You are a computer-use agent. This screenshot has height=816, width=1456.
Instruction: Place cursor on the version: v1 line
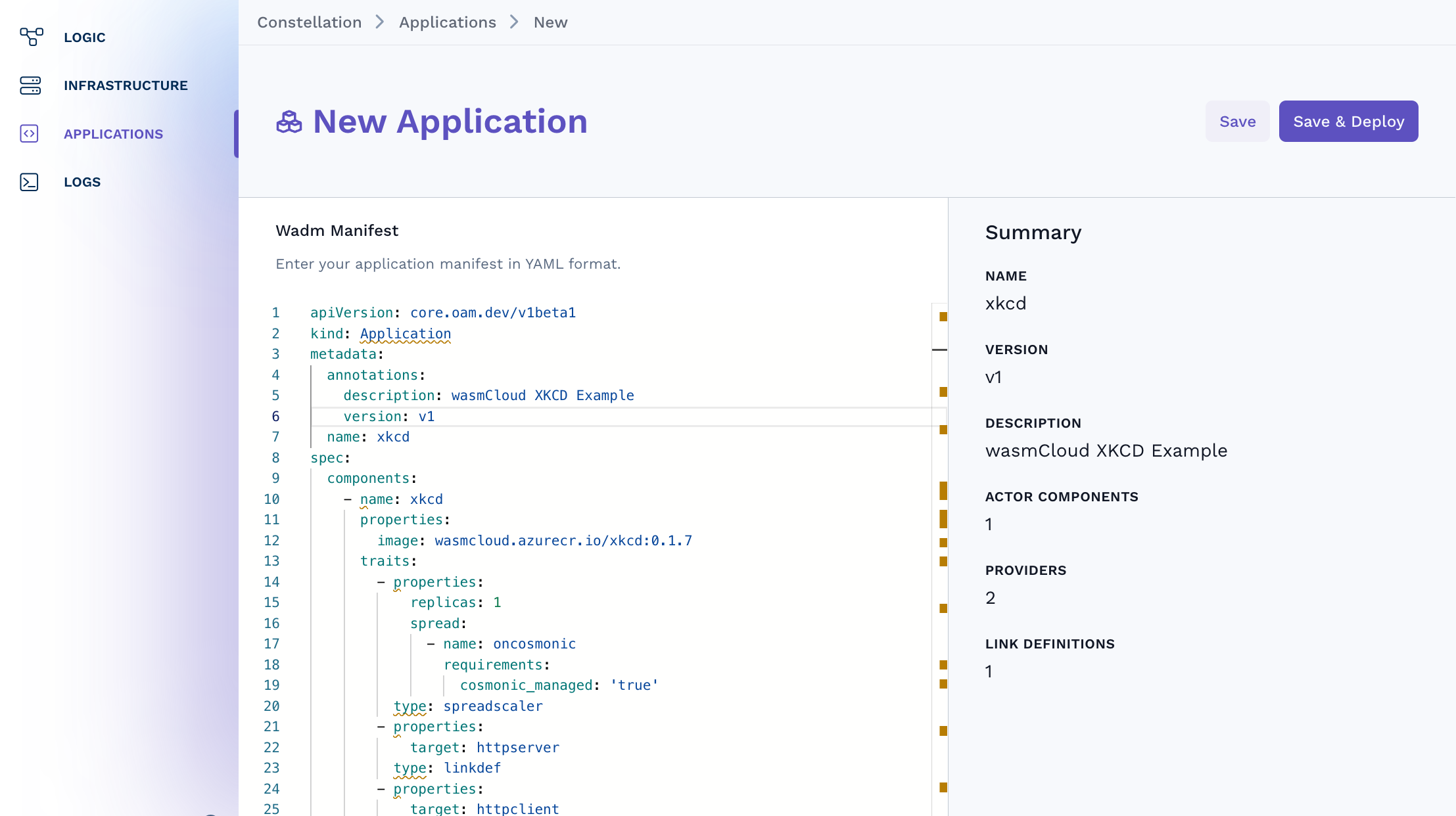point(388,417)
